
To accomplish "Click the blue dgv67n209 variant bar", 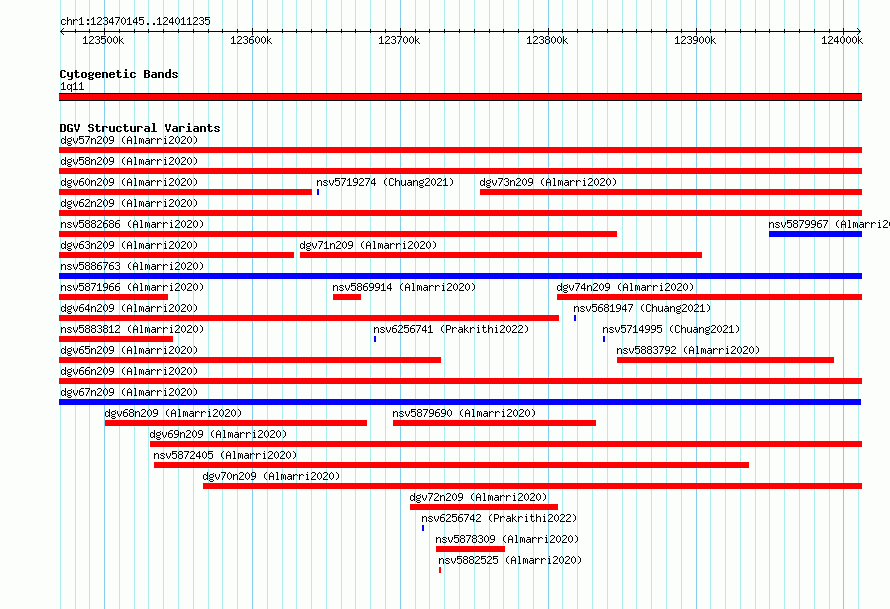I will pyautogui.click(x=460, y=402).
